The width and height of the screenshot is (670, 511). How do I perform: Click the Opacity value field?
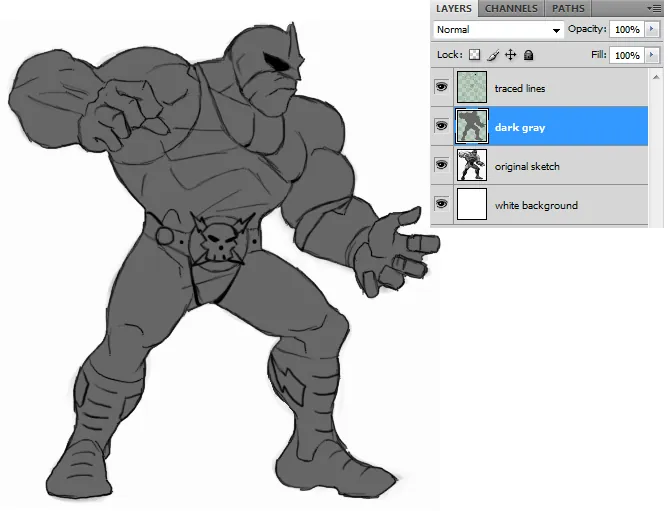[627, 29]
